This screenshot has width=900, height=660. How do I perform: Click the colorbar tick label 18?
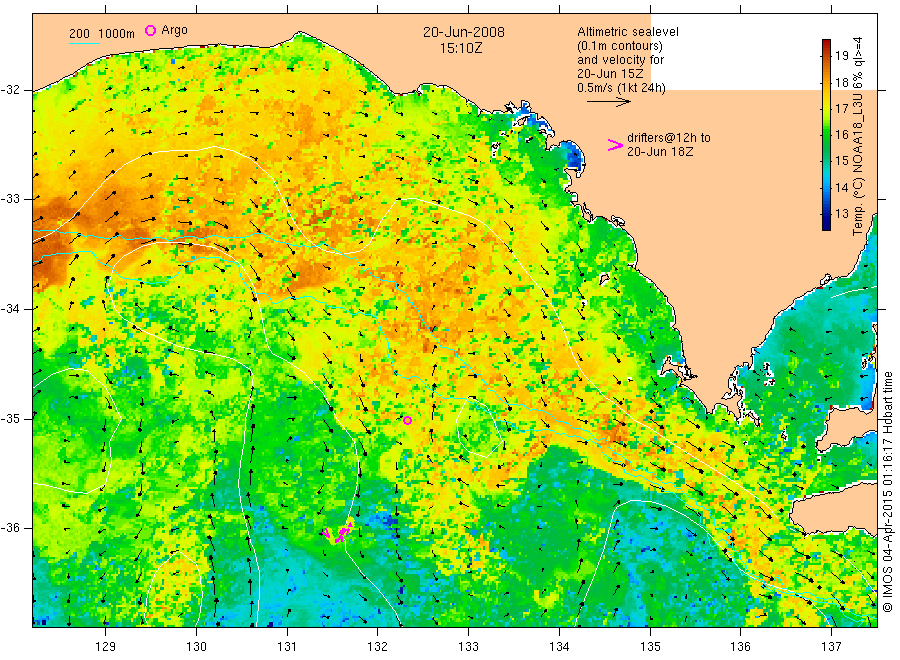pyautogui.click(x=841, y=82)
